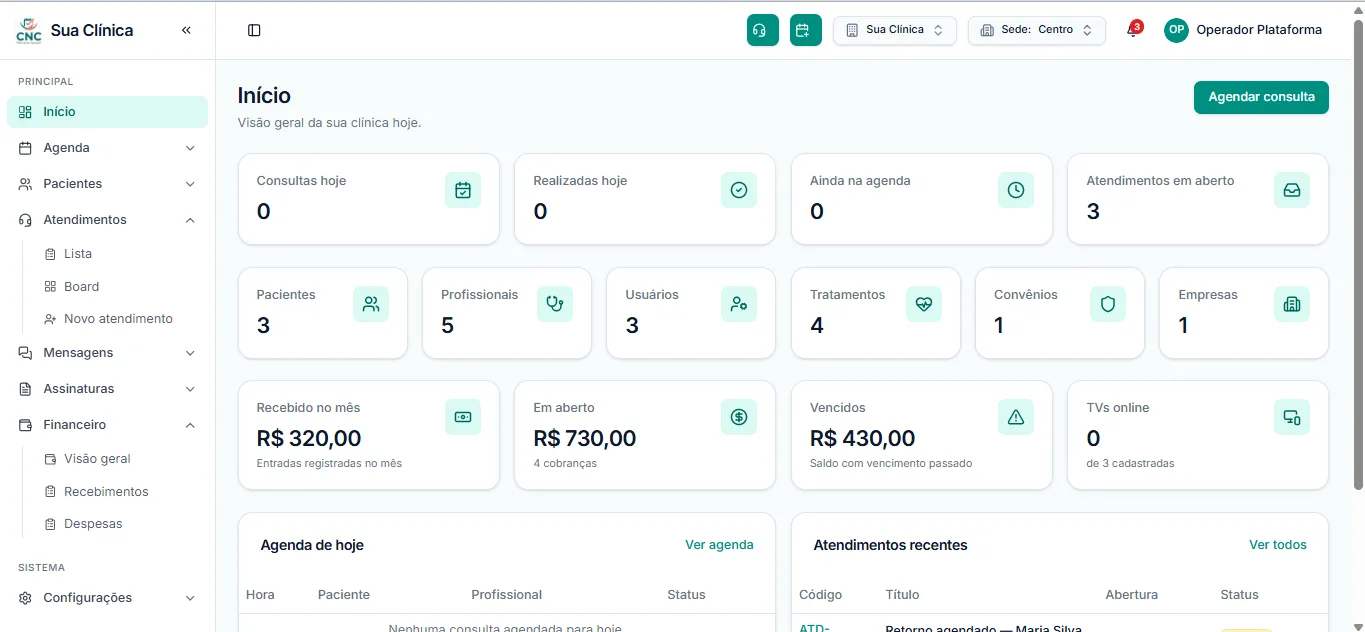Click clock icon on Ainda na agenda card
The image size is (1365, 632).
[x=1016, y=190]
